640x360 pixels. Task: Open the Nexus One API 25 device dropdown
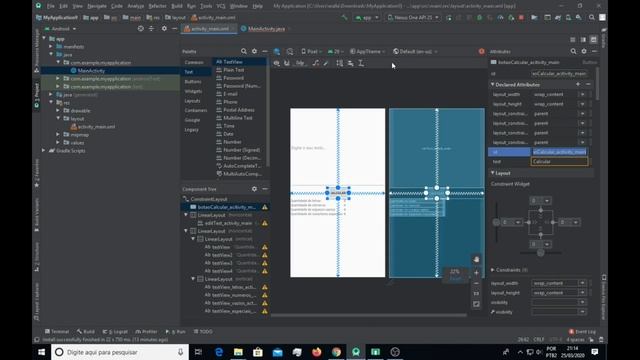413,18
